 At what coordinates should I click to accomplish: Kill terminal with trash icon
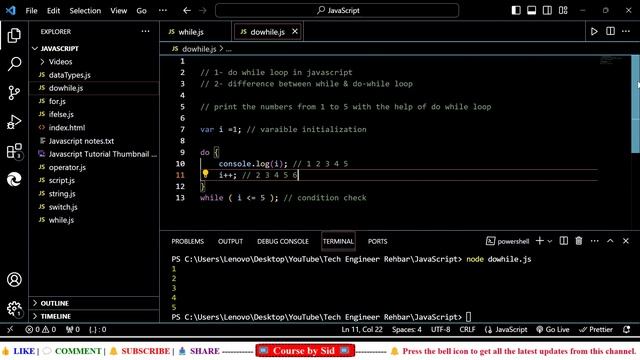pyautogui.click(x=579, y=241)
